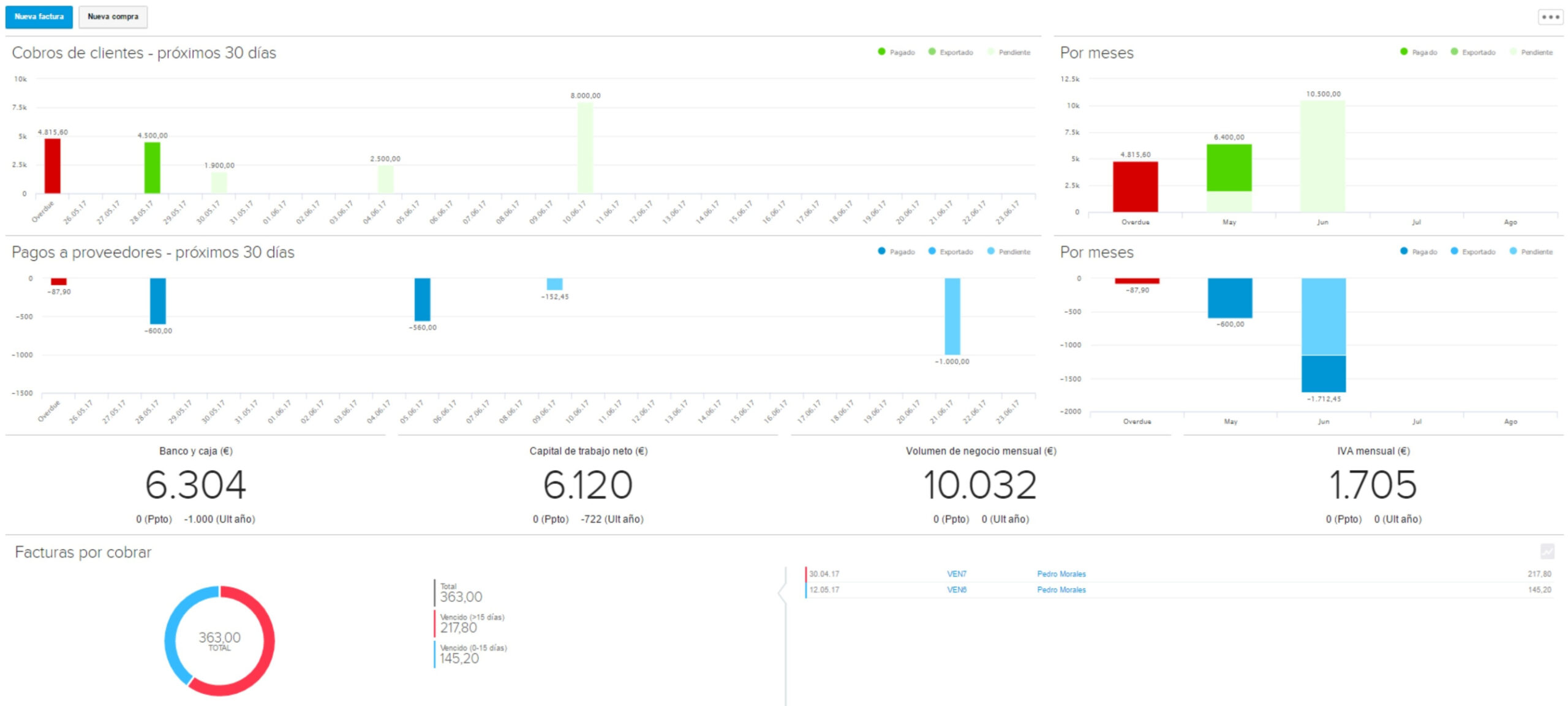Click the Nueva factura button
This screenshot has width=1568, height=706.
tap(39, 17)
